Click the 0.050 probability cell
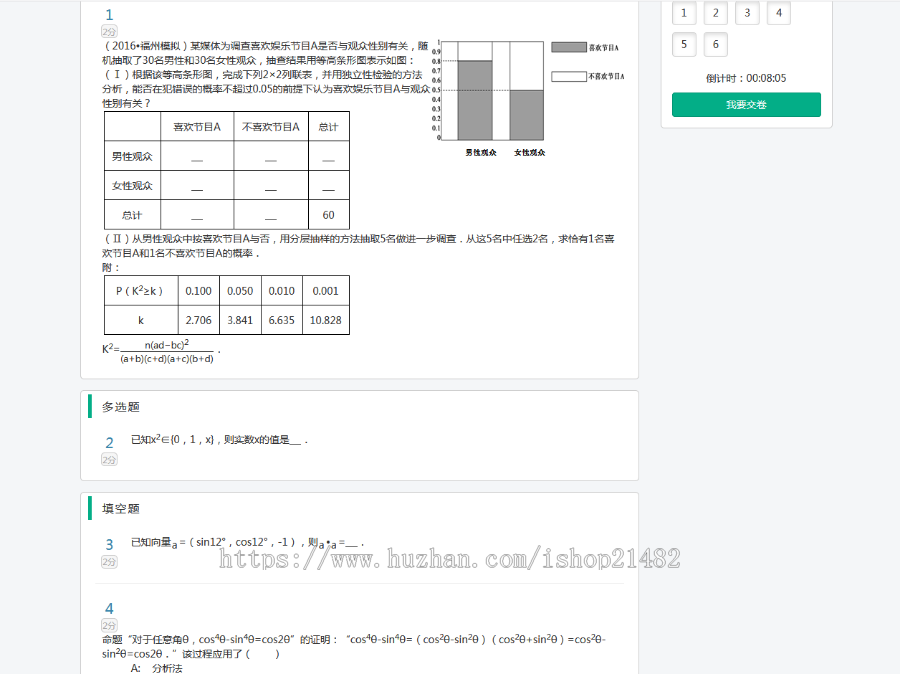Viewport: 900px width, 674px height. click(240, 291)
